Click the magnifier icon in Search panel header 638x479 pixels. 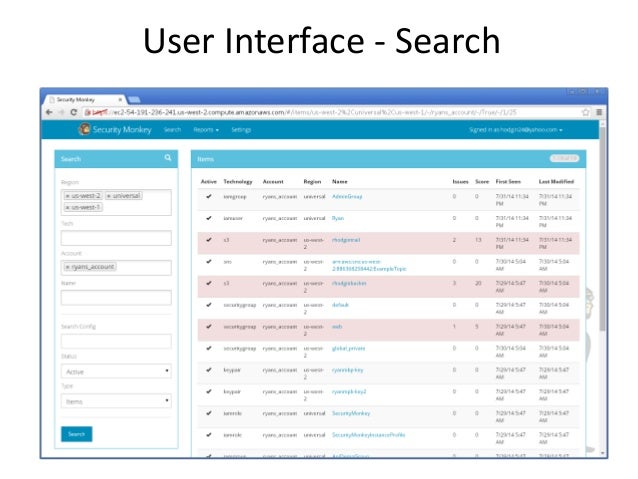point(168,158)
